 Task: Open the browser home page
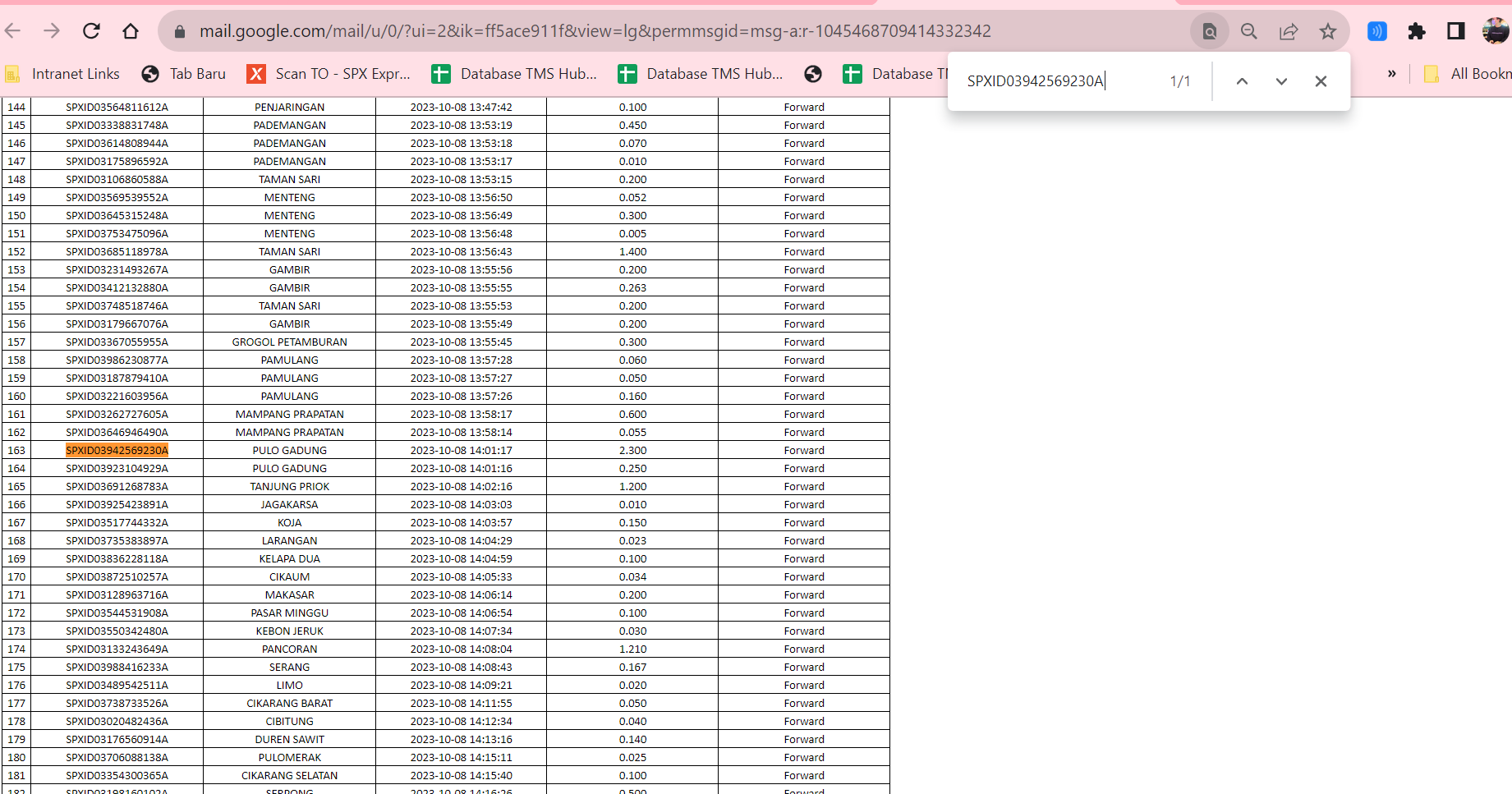(131, 31)
